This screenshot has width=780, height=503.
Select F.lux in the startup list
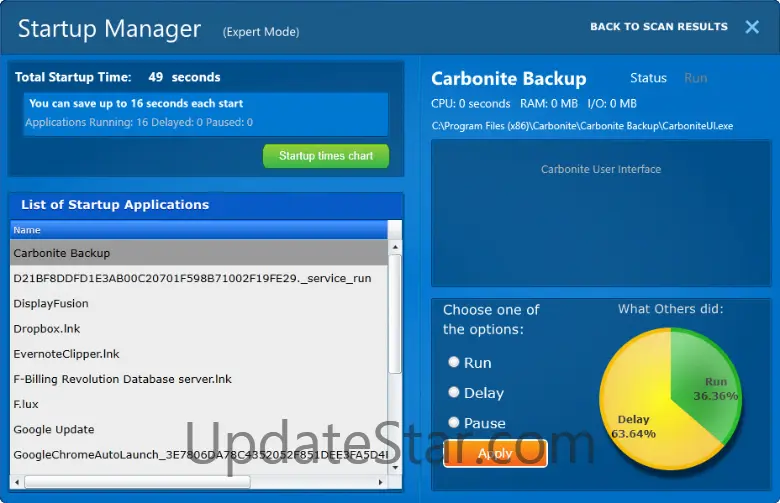198,404
